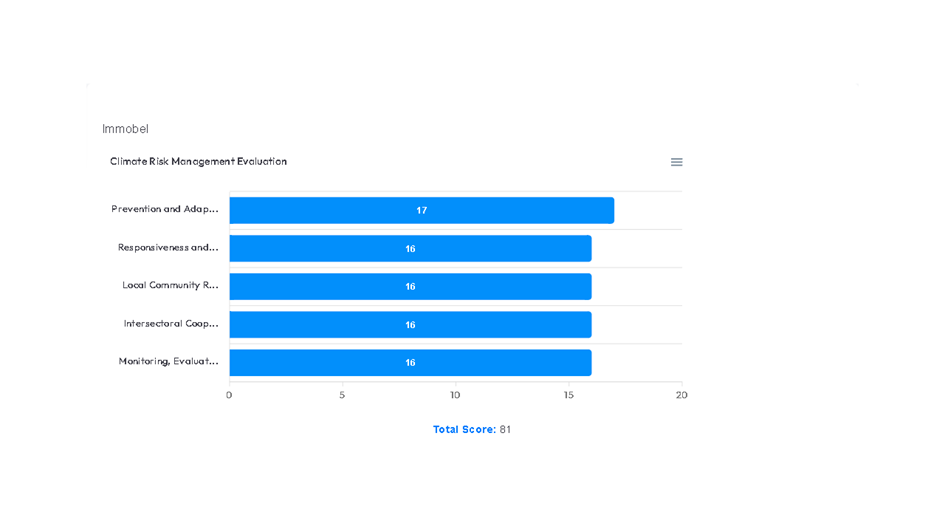The image size is (945, 532).
Task: Select the total score value 81
Action: click(505, 430)
